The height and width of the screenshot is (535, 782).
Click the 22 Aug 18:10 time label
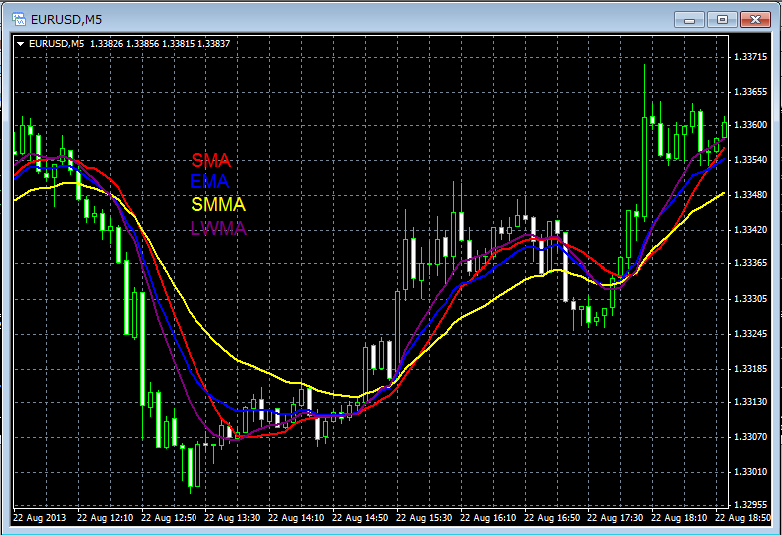679,518
